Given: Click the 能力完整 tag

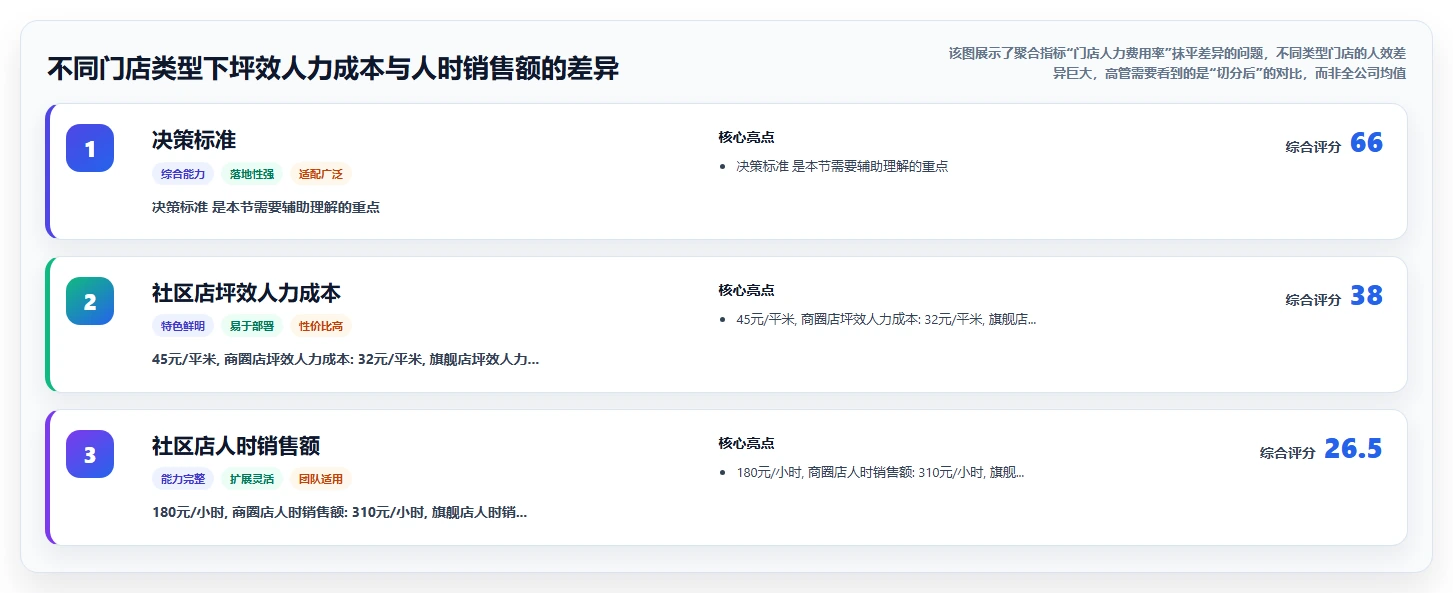Looking at the screenshot, I should coord(183,479).
